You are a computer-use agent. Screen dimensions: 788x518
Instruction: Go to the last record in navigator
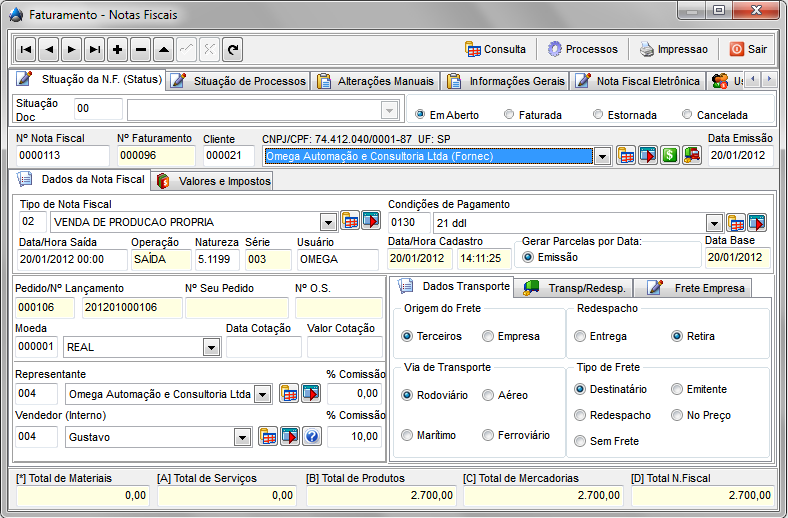coord(95,49)
